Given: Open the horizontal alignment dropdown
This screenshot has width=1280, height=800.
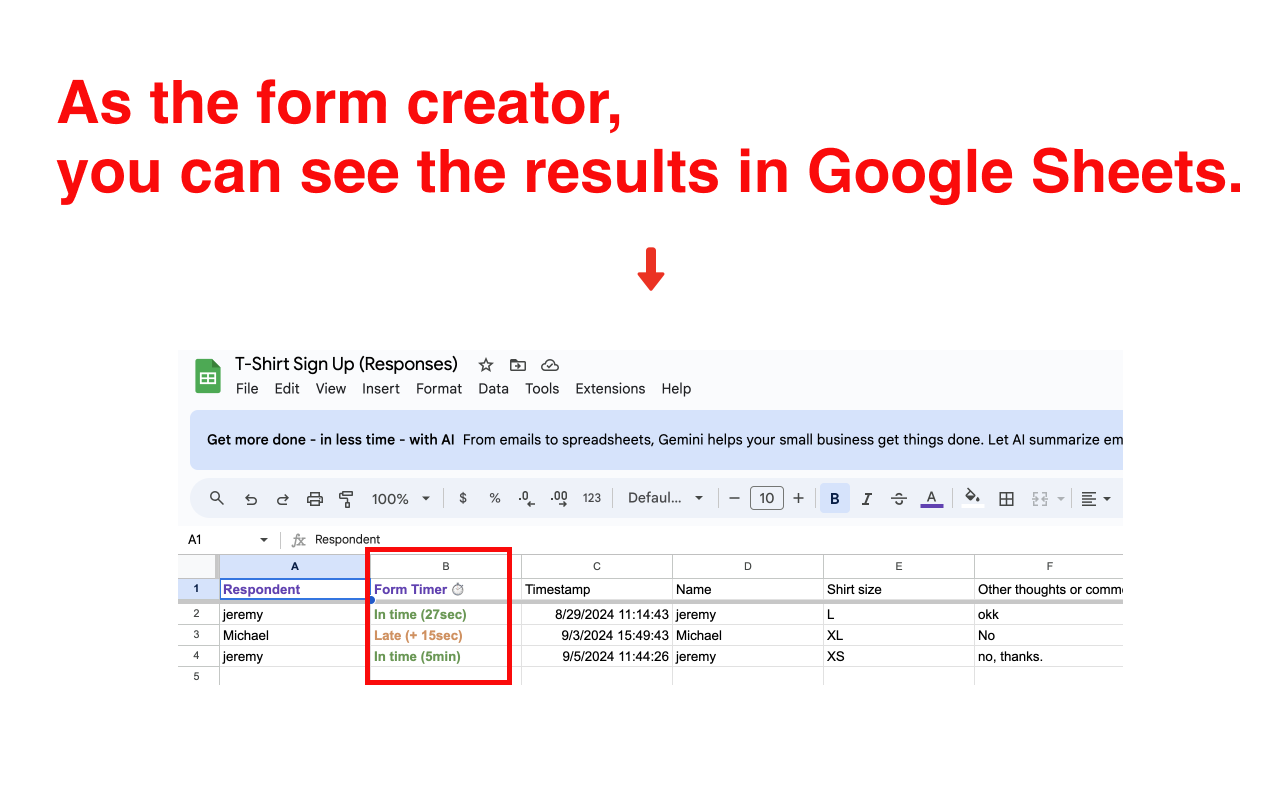Looking at the screenshot, I should 1096,497.
